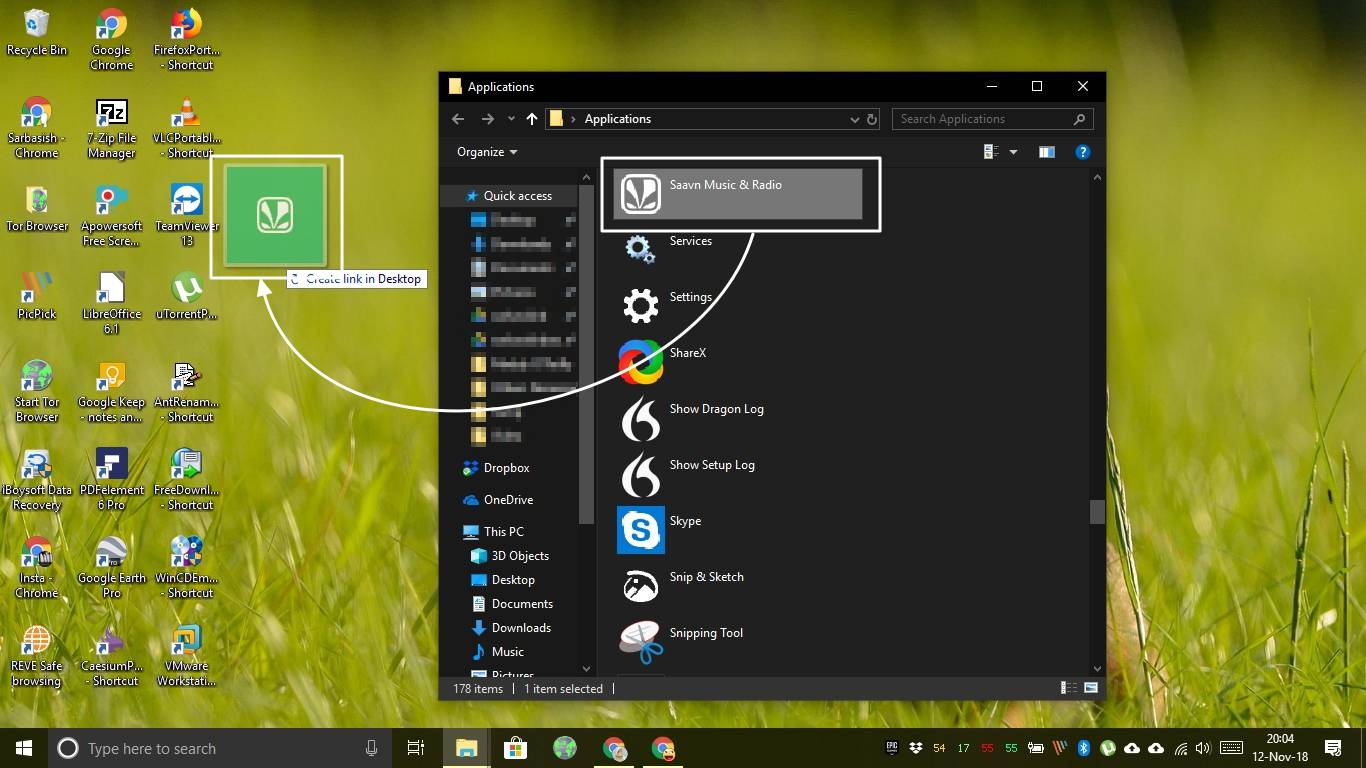Switch to details view layout

tap(1068, 688)
